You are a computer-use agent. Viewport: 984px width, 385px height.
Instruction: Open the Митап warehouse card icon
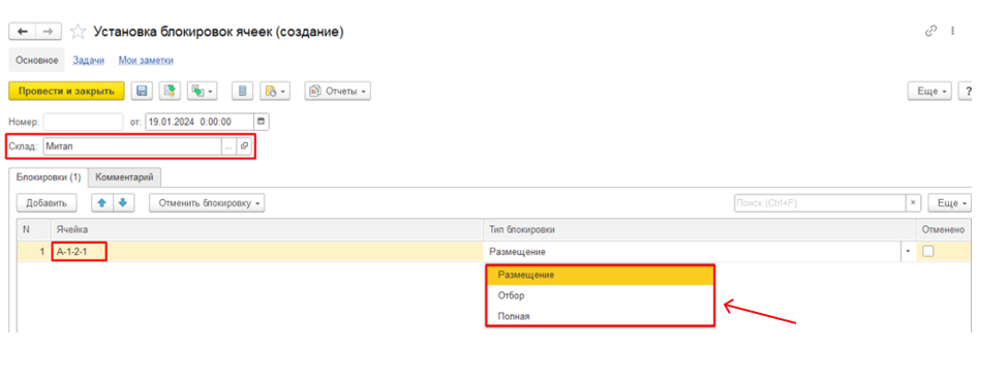244,146
